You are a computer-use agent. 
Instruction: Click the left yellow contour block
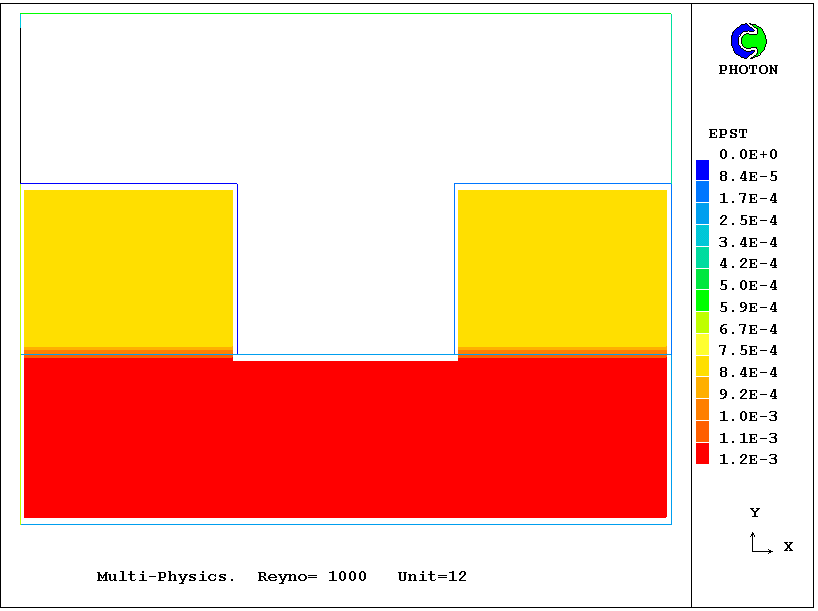click(x=128, y=268)
